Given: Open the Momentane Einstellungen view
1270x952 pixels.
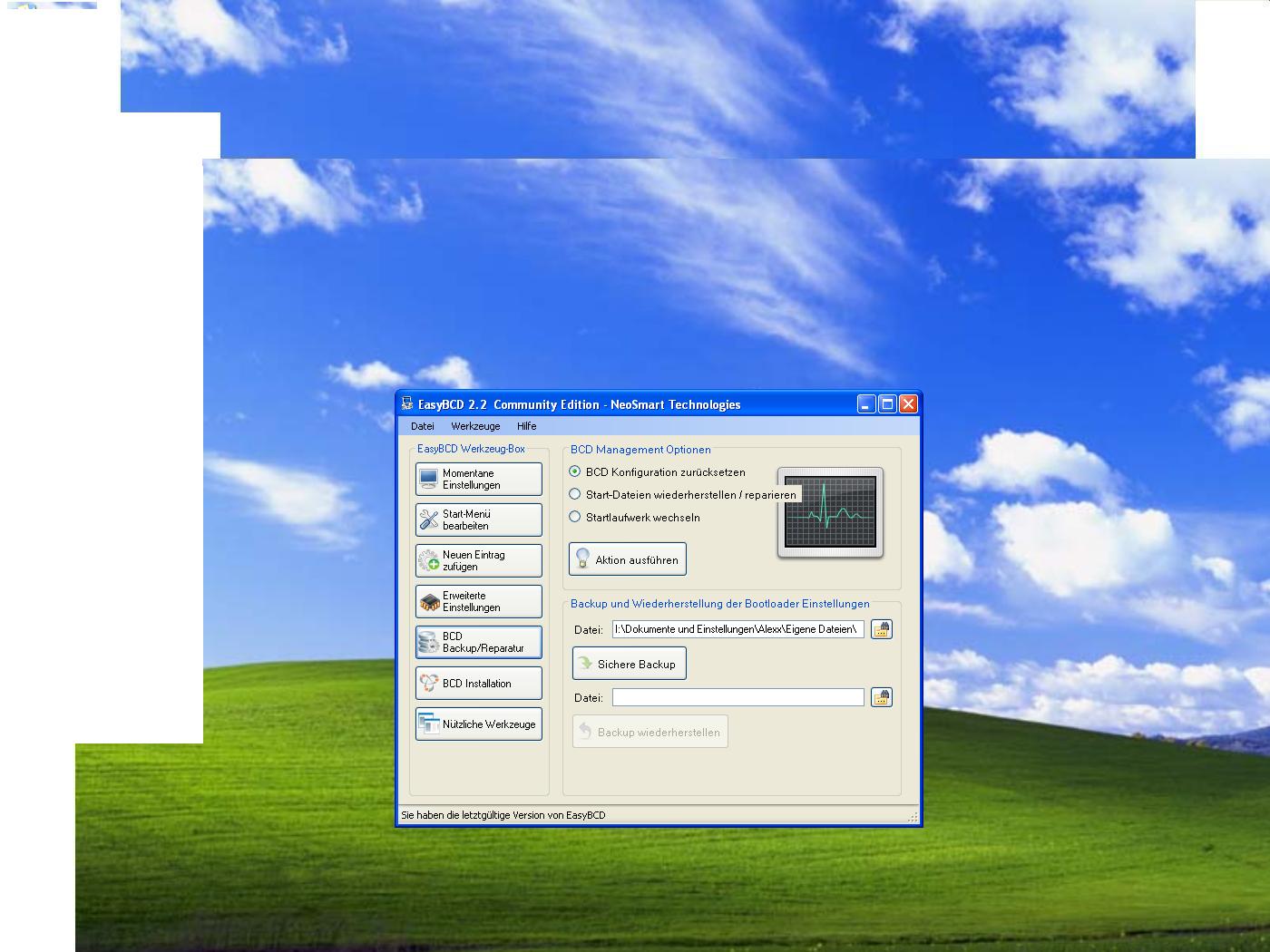Looking at the screenshot, I should 479,479.
